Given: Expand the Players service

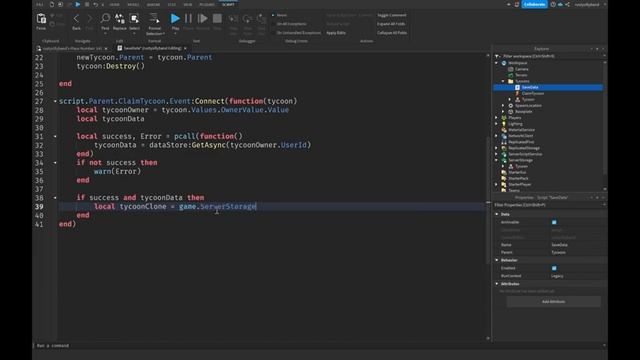Looking at the screenshot, I should [497, 118].
